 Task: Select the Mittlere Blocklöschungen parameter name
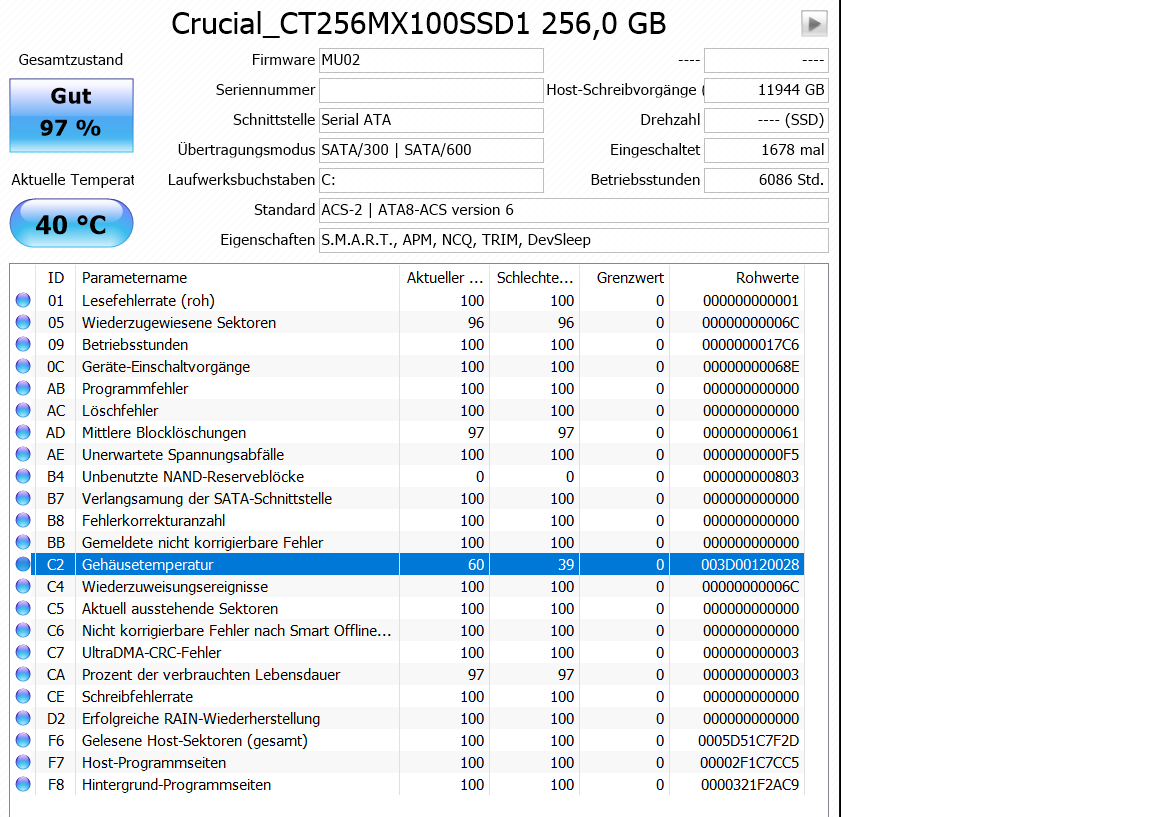coord(164,433)
